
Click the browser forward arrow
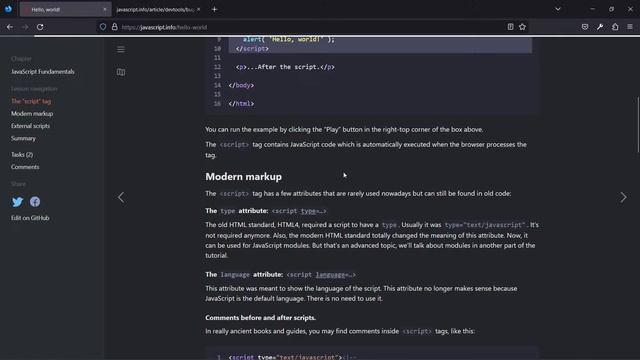25,27
